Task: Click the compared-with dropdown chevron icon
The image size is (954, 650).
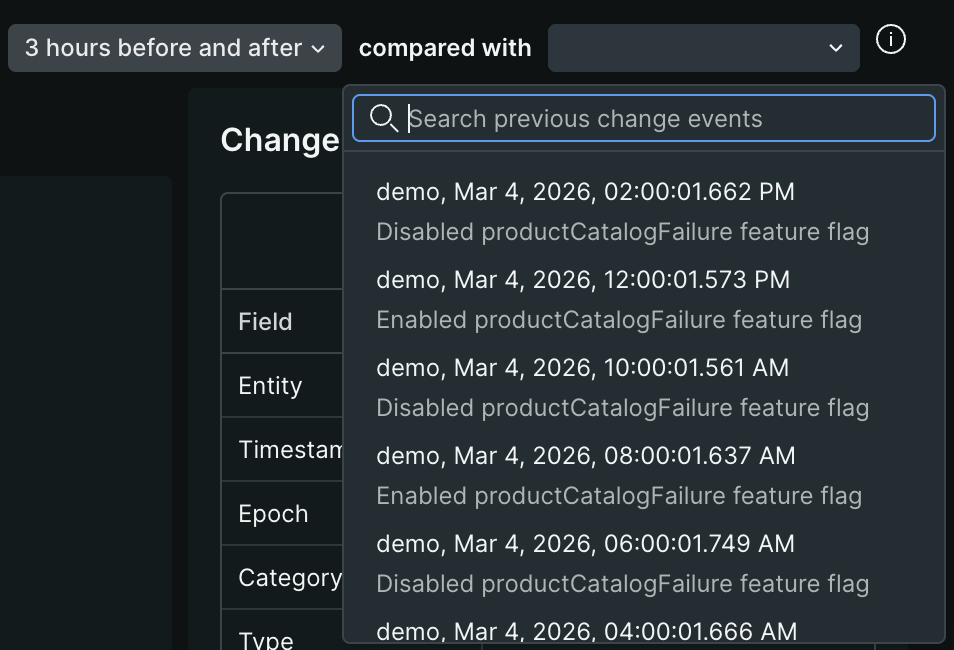Action: pyautogui.click(x=835, y=47)
